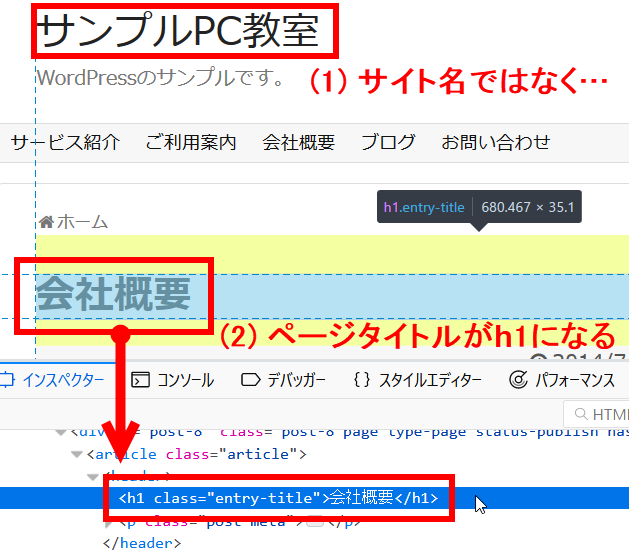Switch to the コンソール devtools tab
629x553 pixels.
click(x=185, y=380)
